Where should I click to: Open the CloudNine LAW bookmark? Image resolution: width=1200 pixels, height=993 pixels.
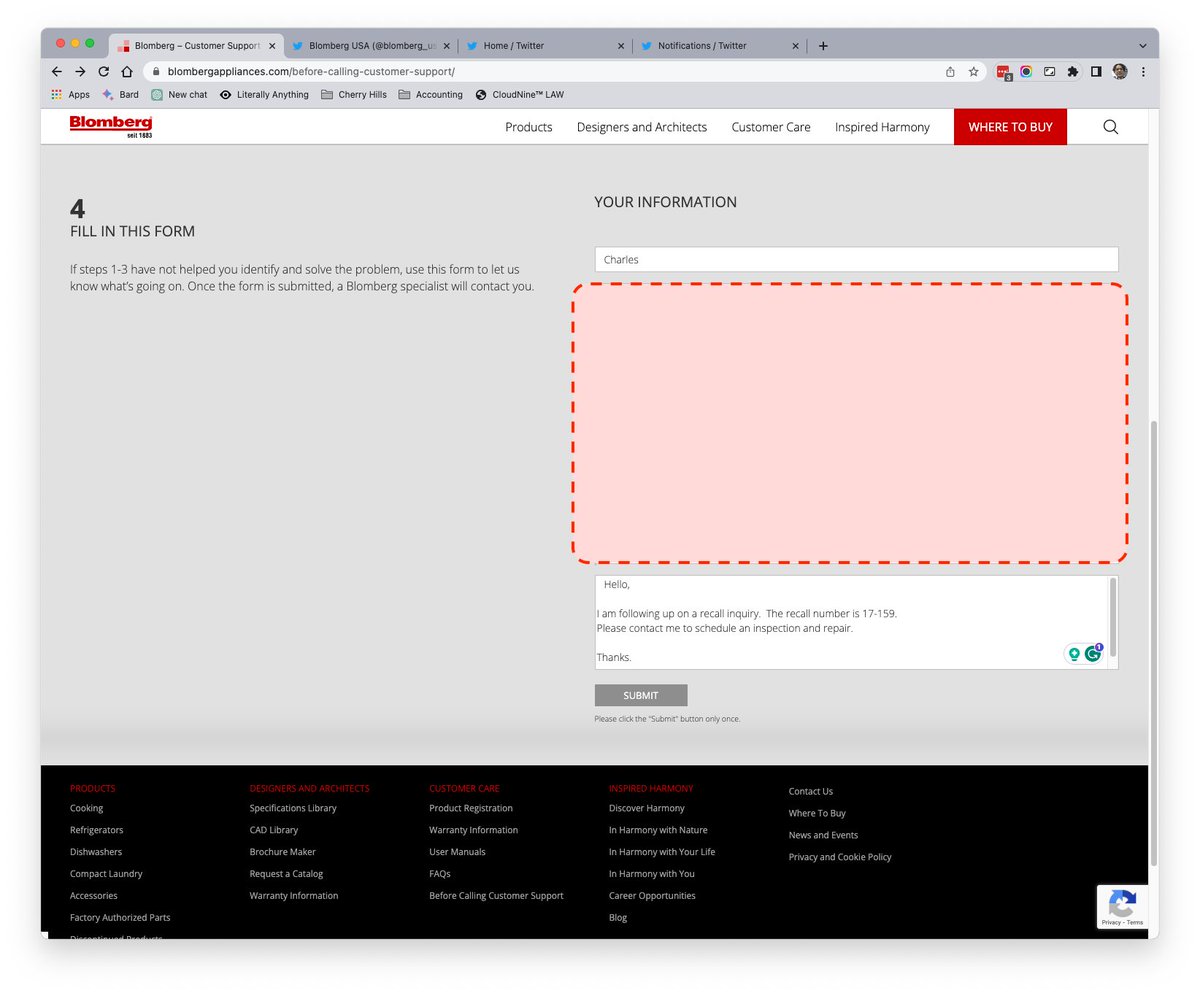519,95
